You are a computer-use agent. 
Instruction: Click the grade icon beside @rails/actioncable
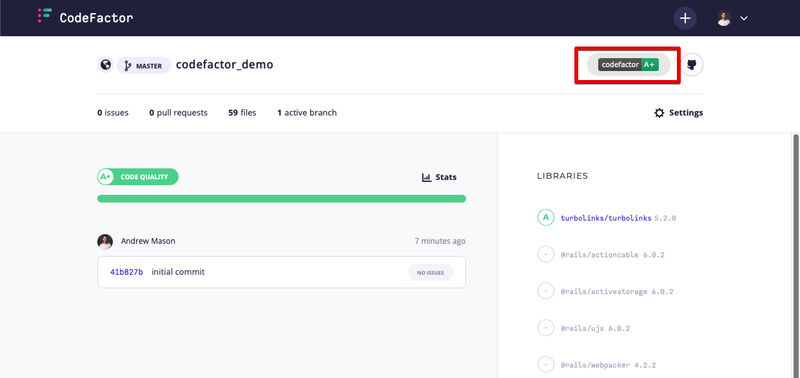click(x=545, y=254)
